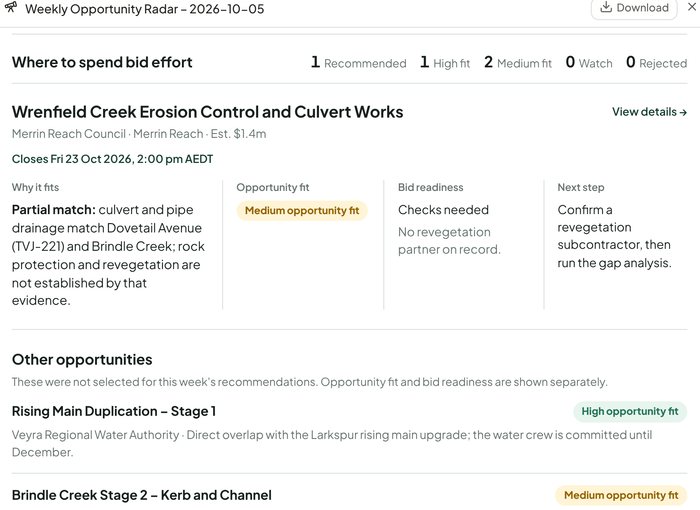Click the '0 Watch' count
Image resolution: width=700 pixels, height=510 pixels.
pyautogui.click(x=589, y=63)
